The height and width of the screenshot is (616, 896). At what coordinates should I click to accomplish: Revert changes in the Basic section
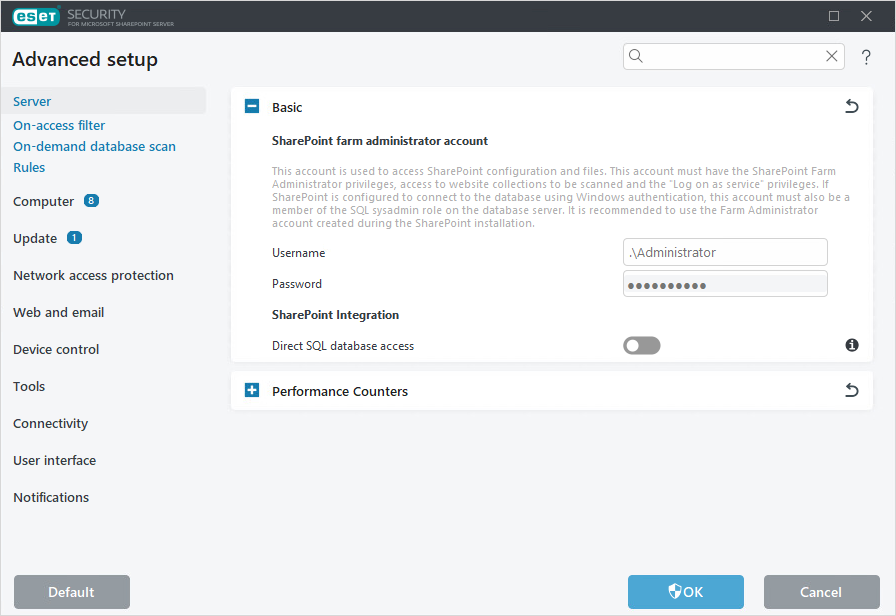(851, 106)
